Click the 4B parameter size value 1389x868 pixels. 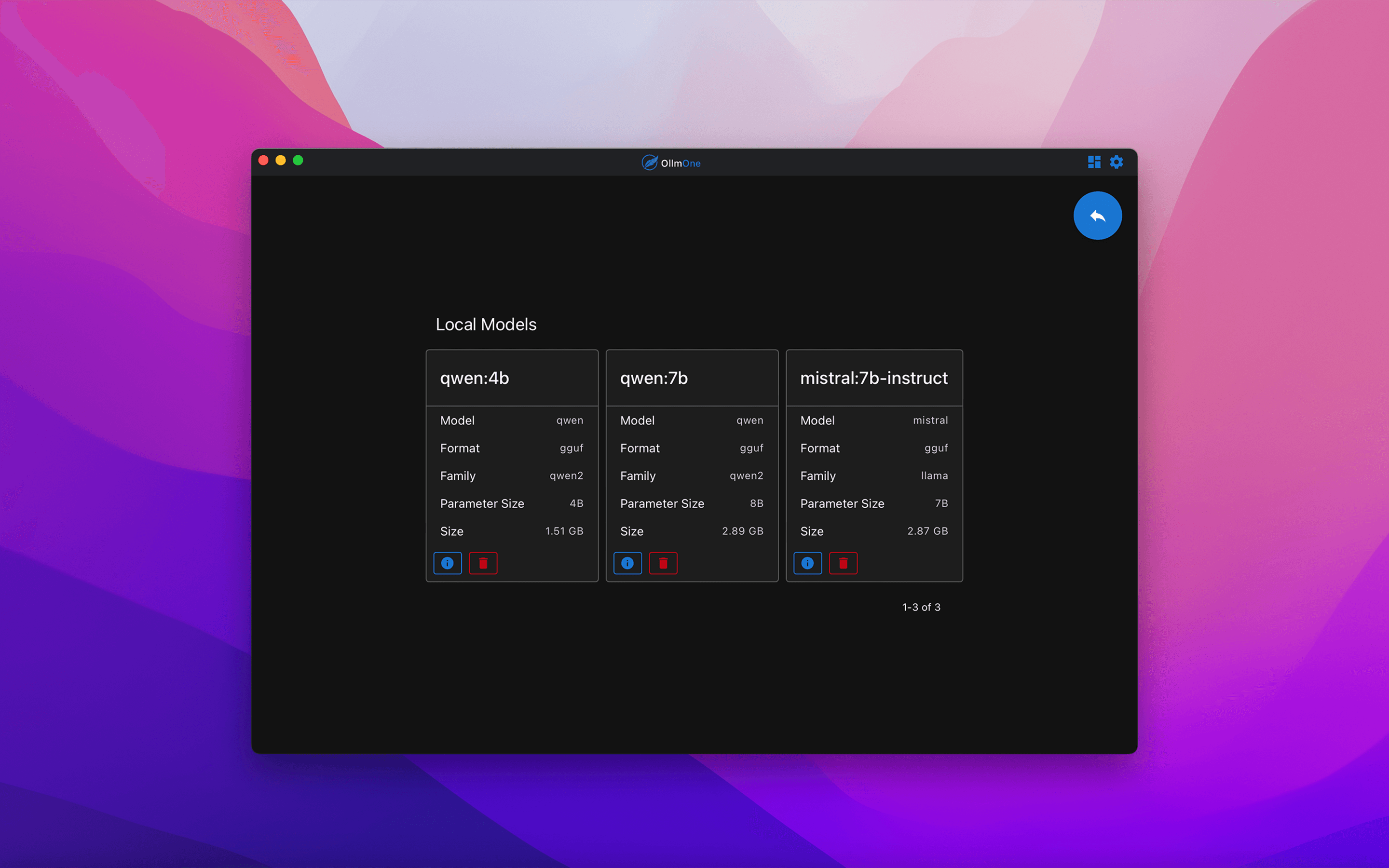576,503
